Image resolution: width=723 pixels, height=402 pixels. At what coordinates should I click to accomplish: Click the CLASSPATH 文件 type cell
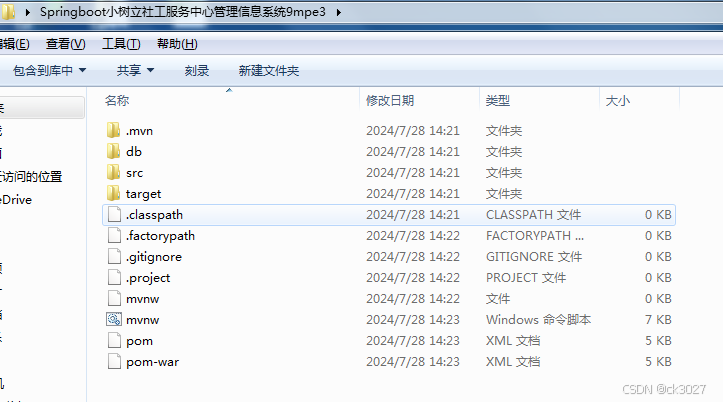pyautogui.click(x=533, y=215)
